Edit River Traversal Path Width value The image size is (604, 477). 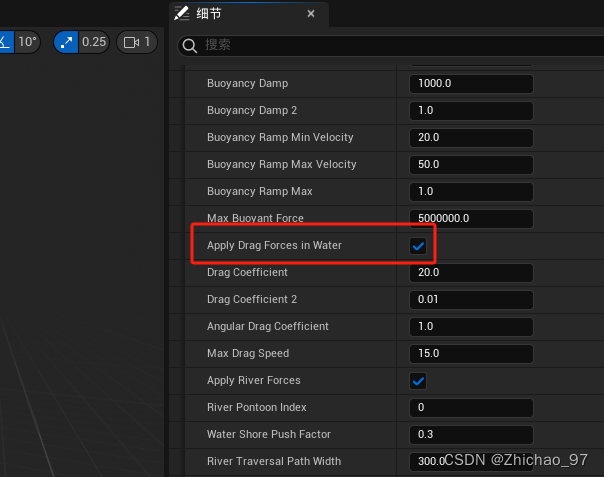click(x=471, y=461)
